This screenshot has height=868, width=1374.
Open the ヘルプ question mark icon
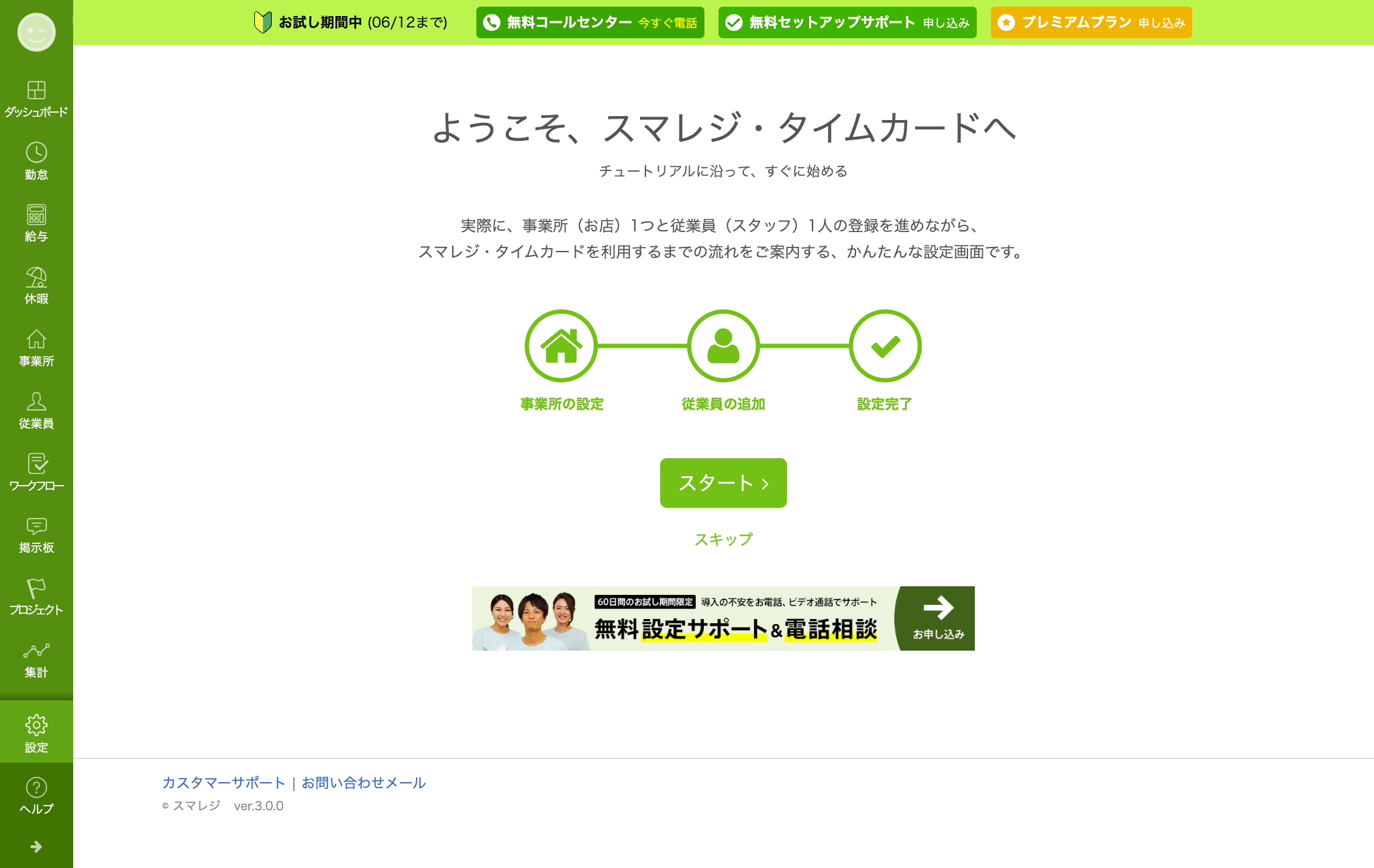click(x=36, y=787)
